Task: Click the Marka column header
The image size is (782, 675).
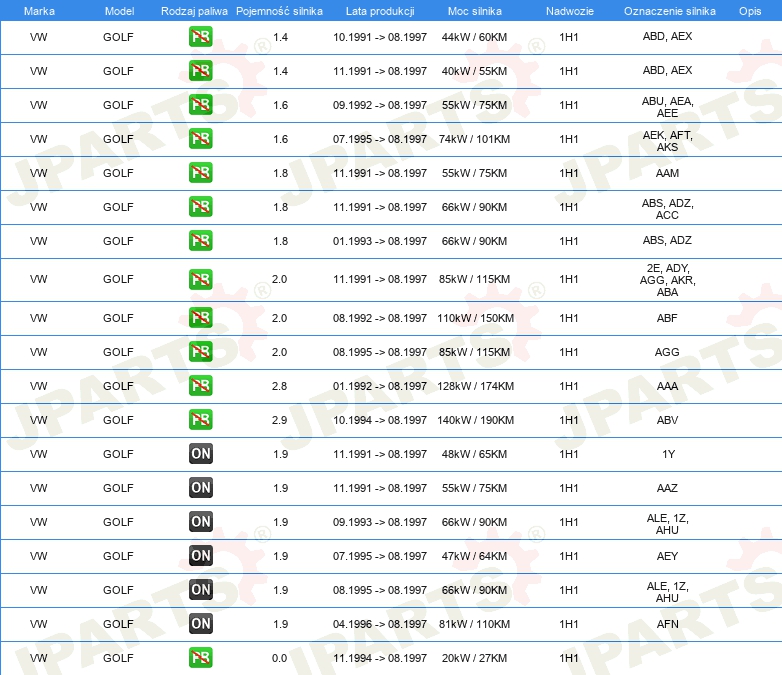Action: (39, 11)
